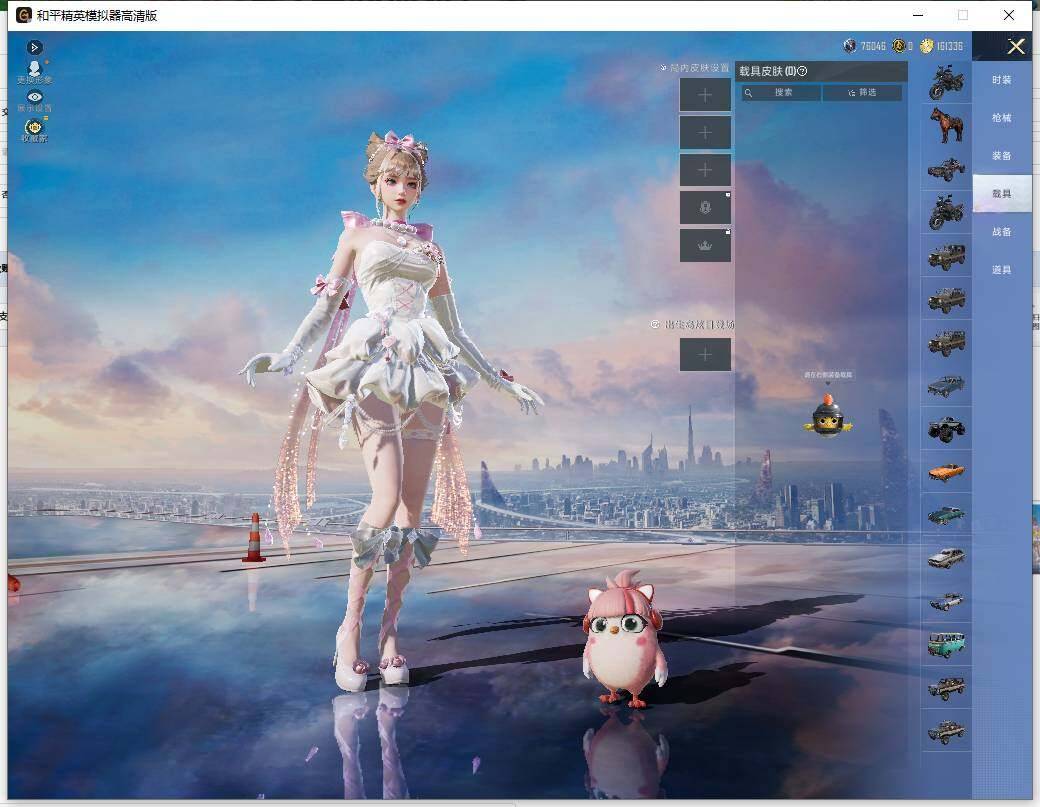Select the dune buggy vehicle thumbnail
This screenshot has height=807, width=1040.
946,168
